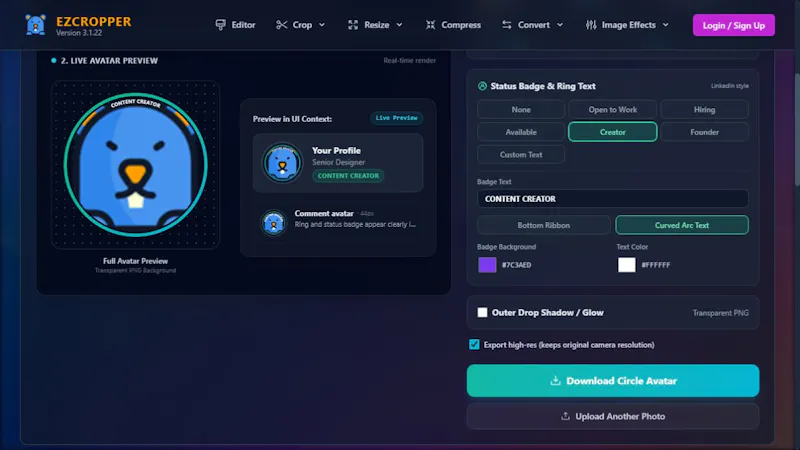Viewport: 800px width, 450px height.
Task: Click the #FFFFFF hex value
Action: [656, 265]
